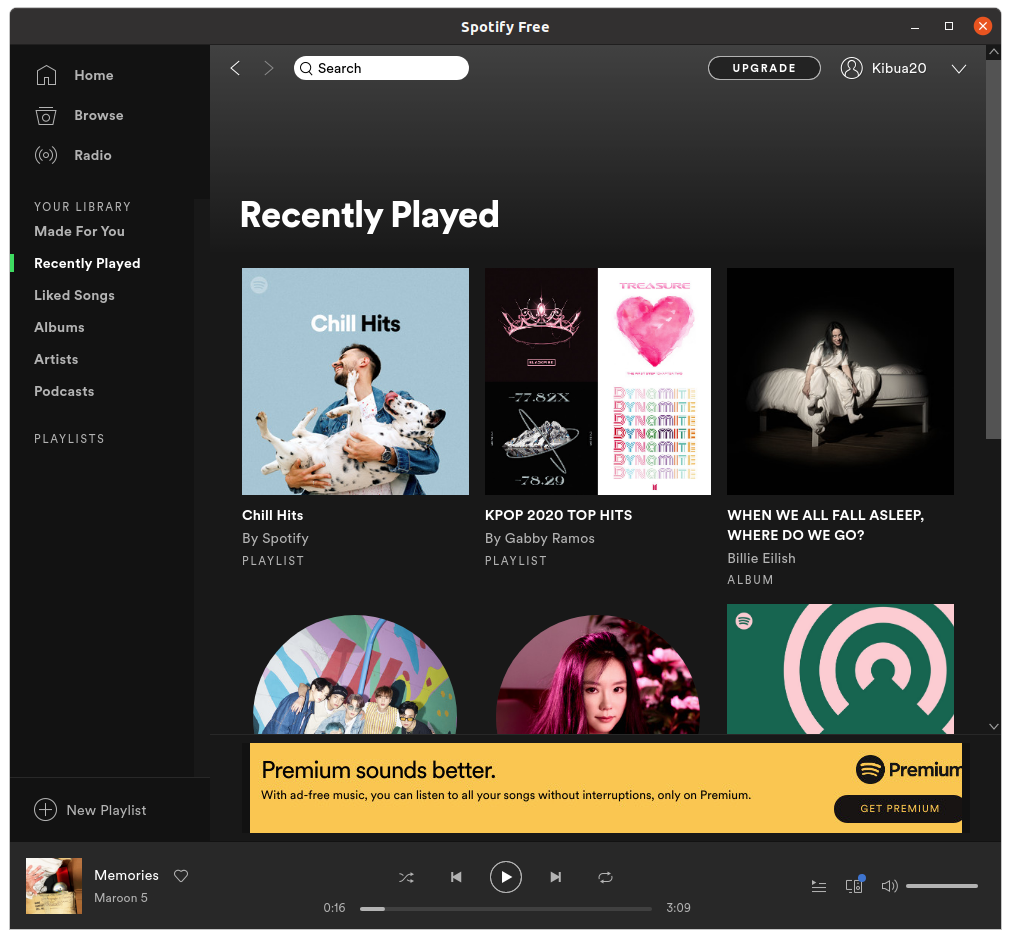Click the YOUR LIBRARY section header
Image resolution: width=1011 pixels, height=939 pixels.
tap(83, 206)
